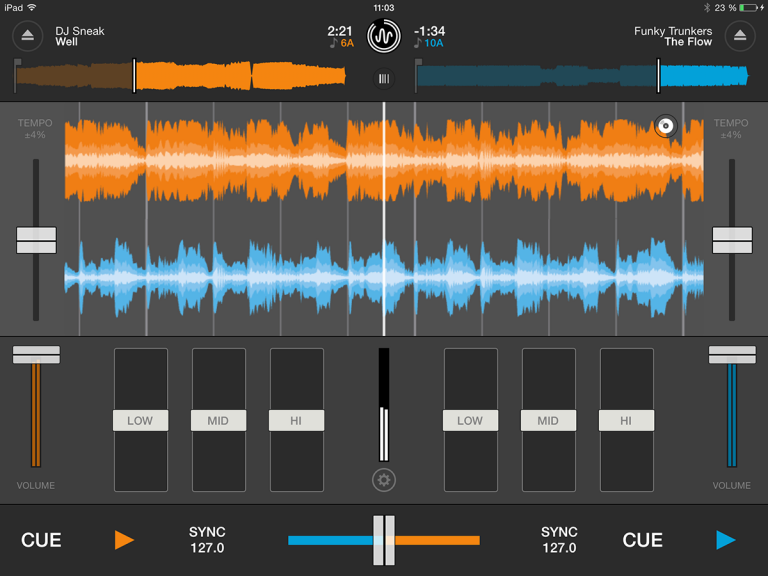
Task: Play the right deck with blue play button
Action: click(x=725, y=540)
